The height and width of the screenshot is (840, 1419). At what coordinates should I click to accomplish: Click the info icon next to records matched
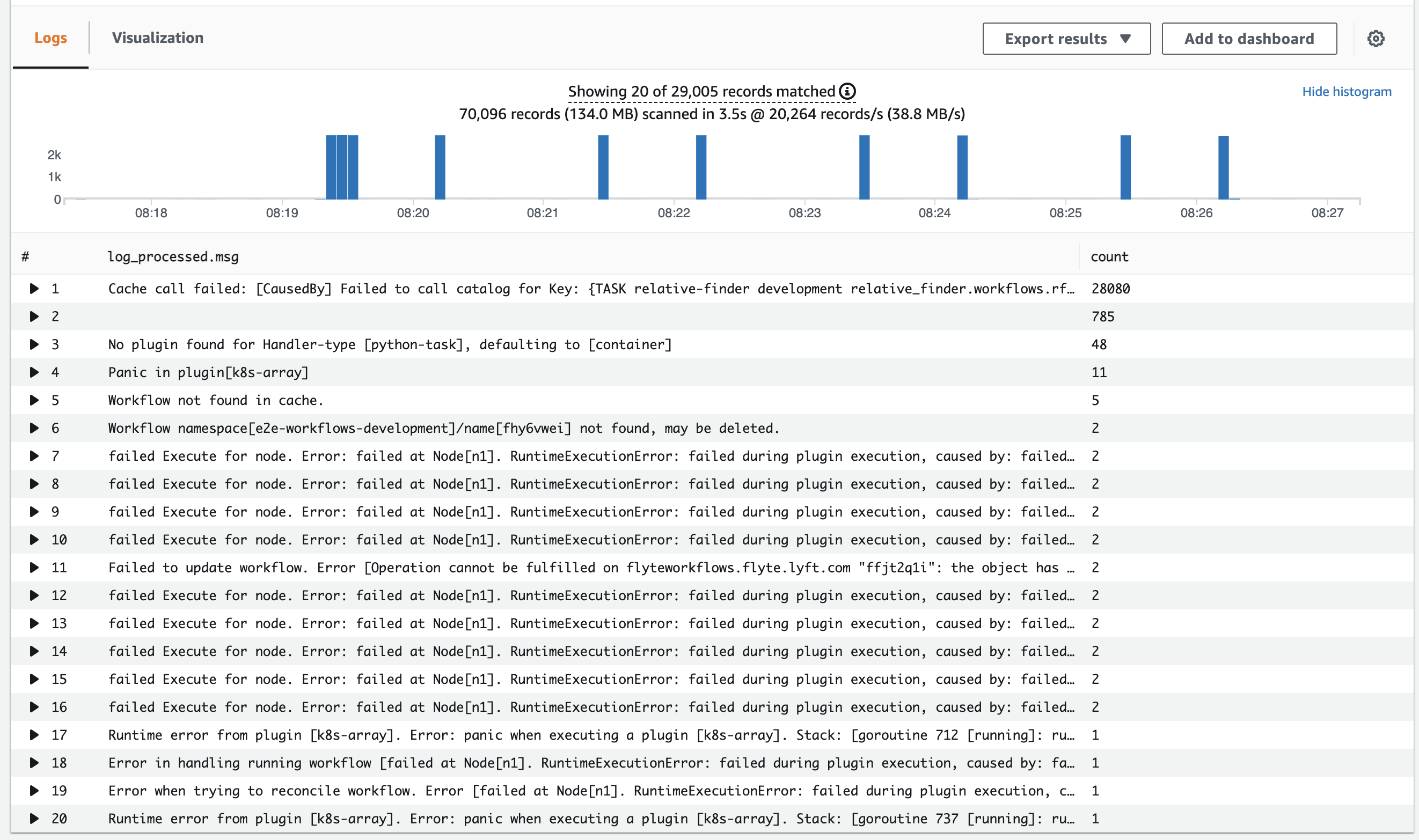[846, 91]
